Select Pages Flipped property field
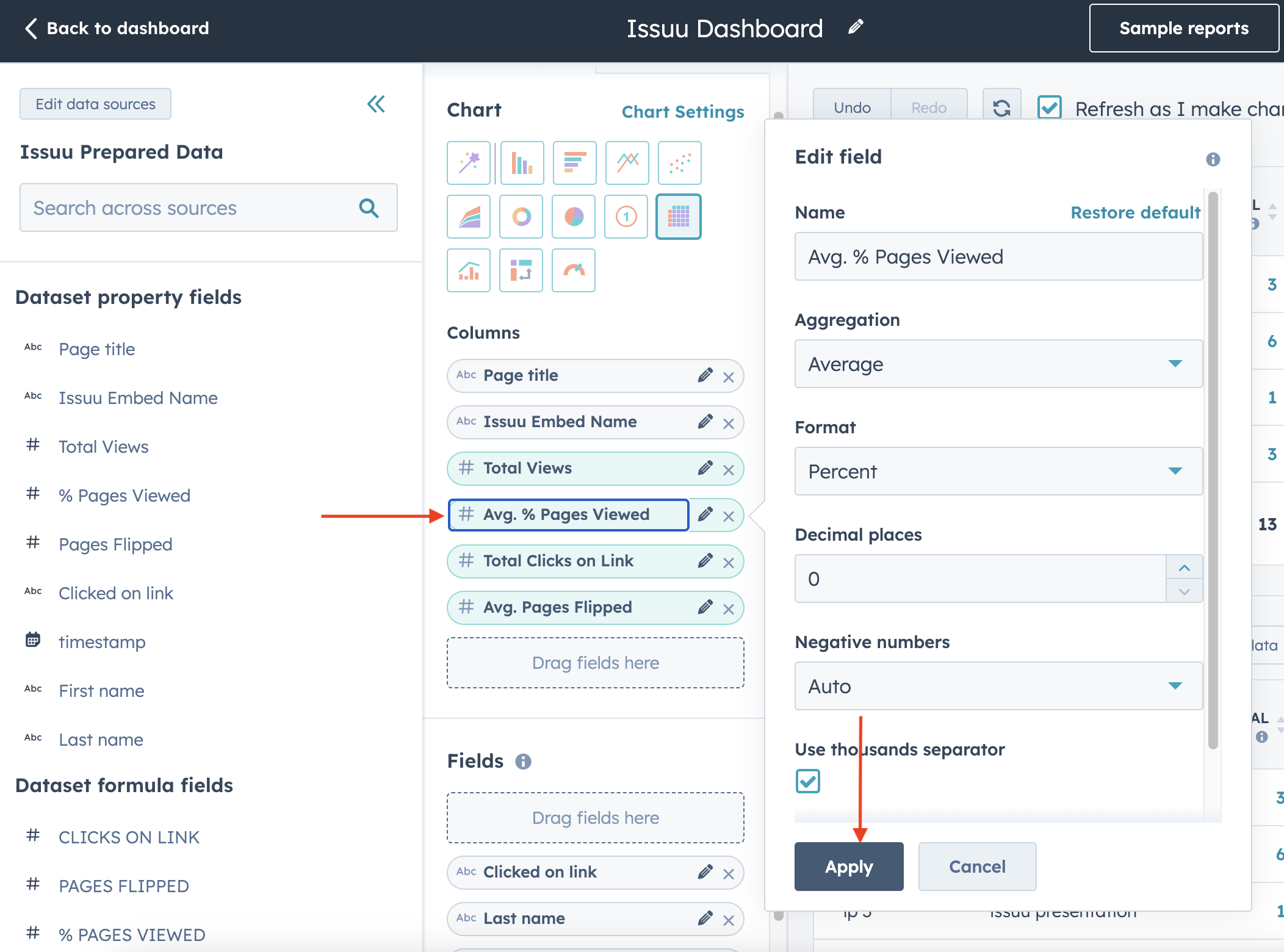This screenshot has width=1284, height=952. (115, 545)
